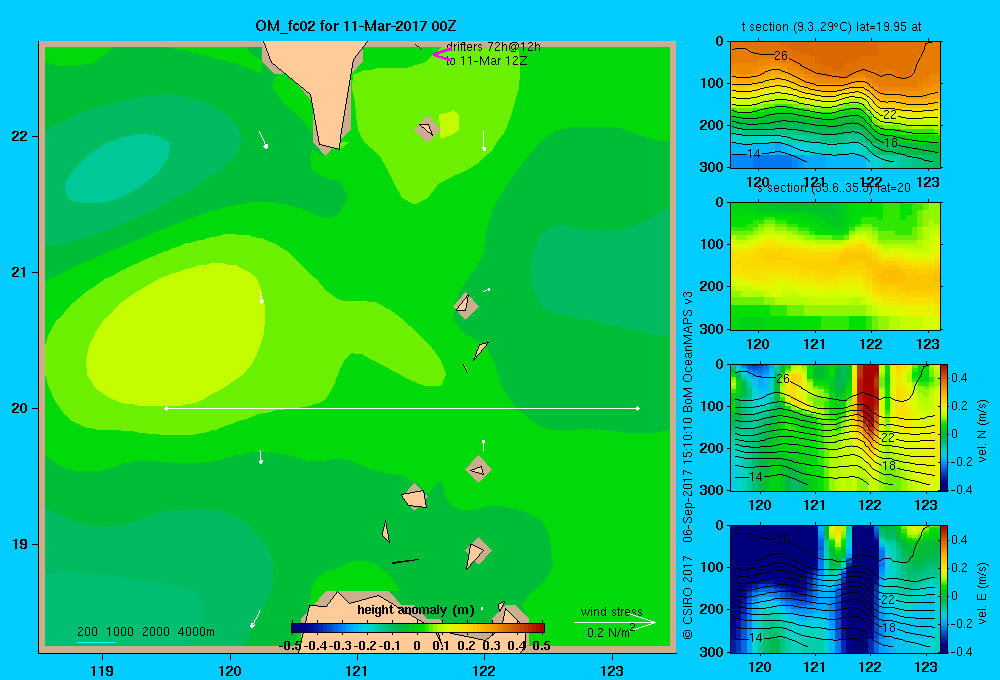Click the 18 contour label in temperature section
Image resolution: width=1000 pixels, height=680 pixels.
[891, 143]
